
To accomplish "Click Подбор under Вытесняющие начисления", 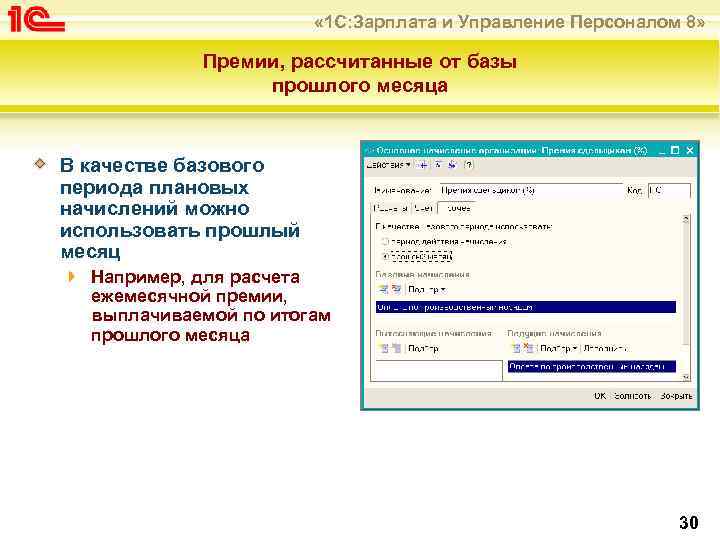I will pyautogui.click(x=423, y=349).
